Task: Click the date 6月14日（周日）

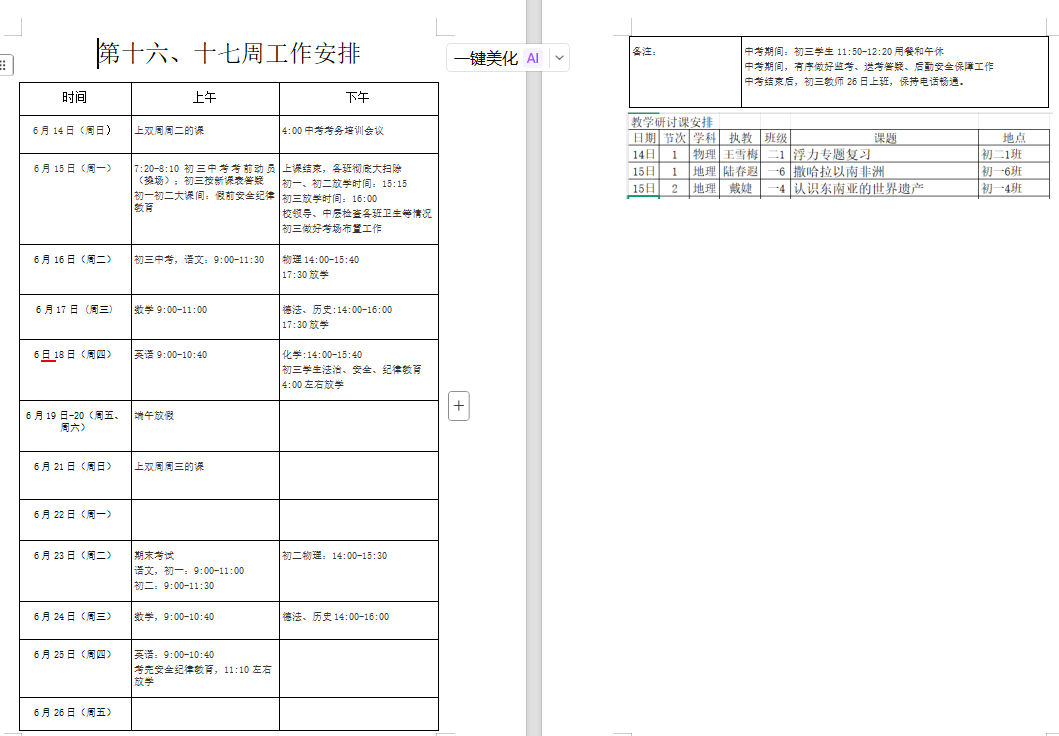Action: [x=73, y=130]
